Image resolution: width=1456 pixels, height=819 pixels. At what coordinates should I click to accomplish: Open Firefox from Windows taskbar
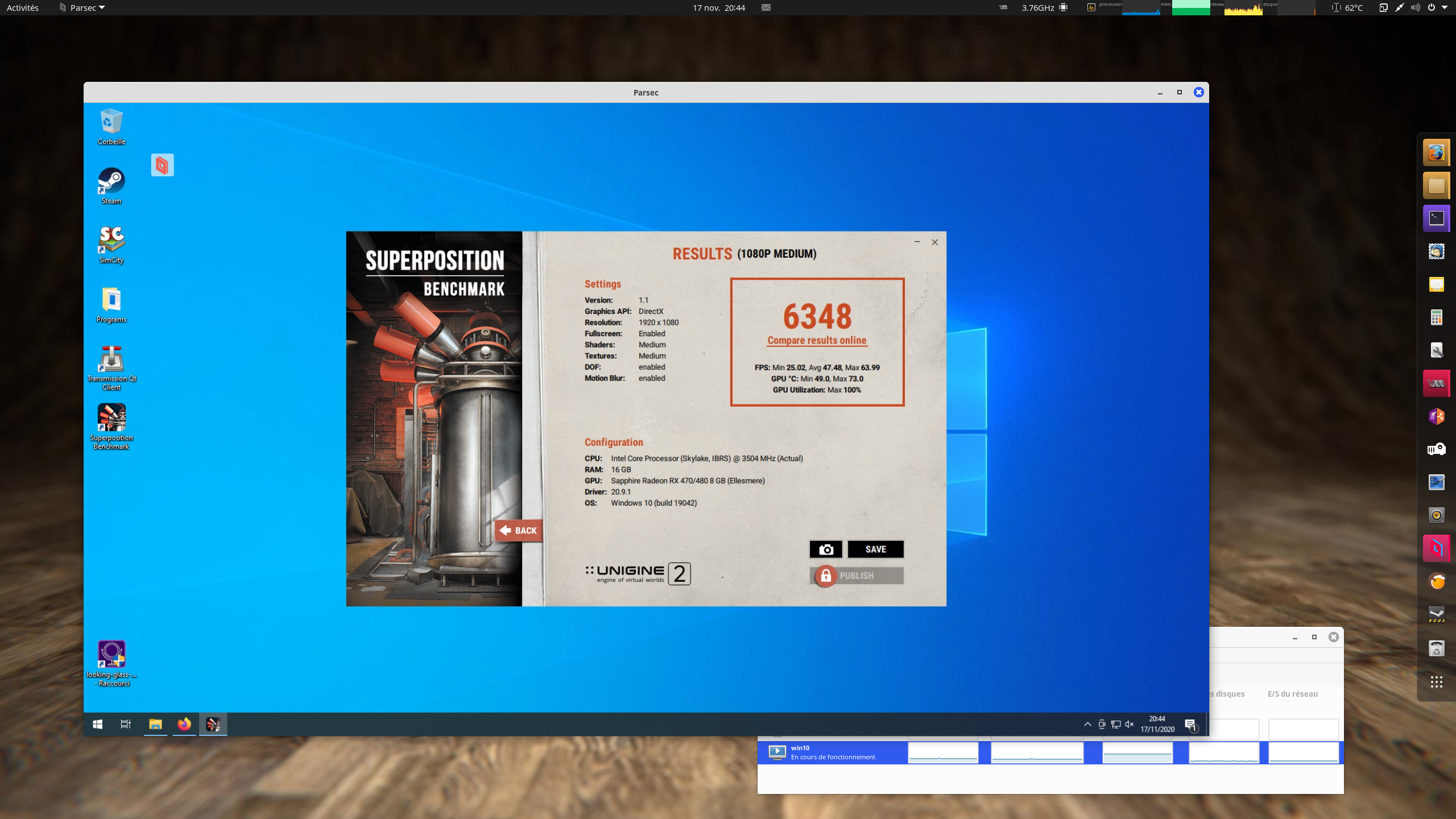[x=184, y=724]
